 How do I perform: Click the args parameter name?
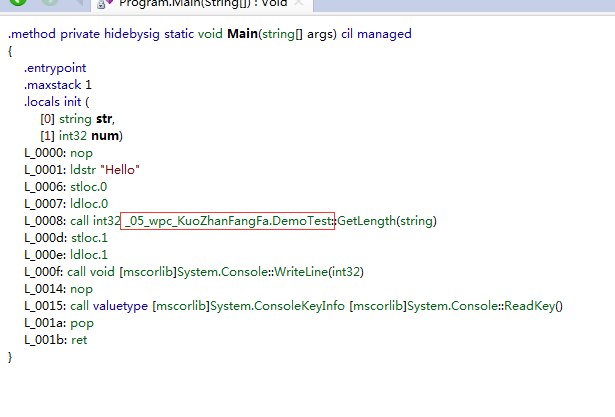pos(320,35)
